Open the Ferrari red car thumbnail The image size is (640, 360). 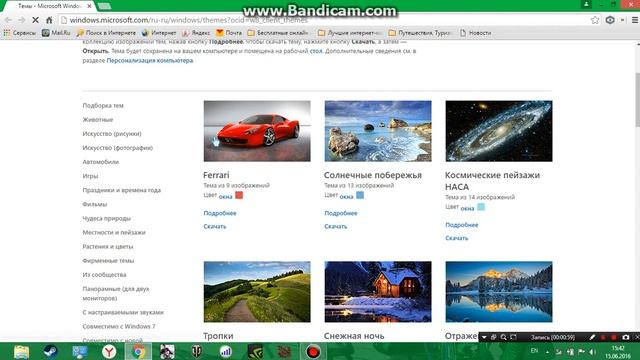(257, 131)
